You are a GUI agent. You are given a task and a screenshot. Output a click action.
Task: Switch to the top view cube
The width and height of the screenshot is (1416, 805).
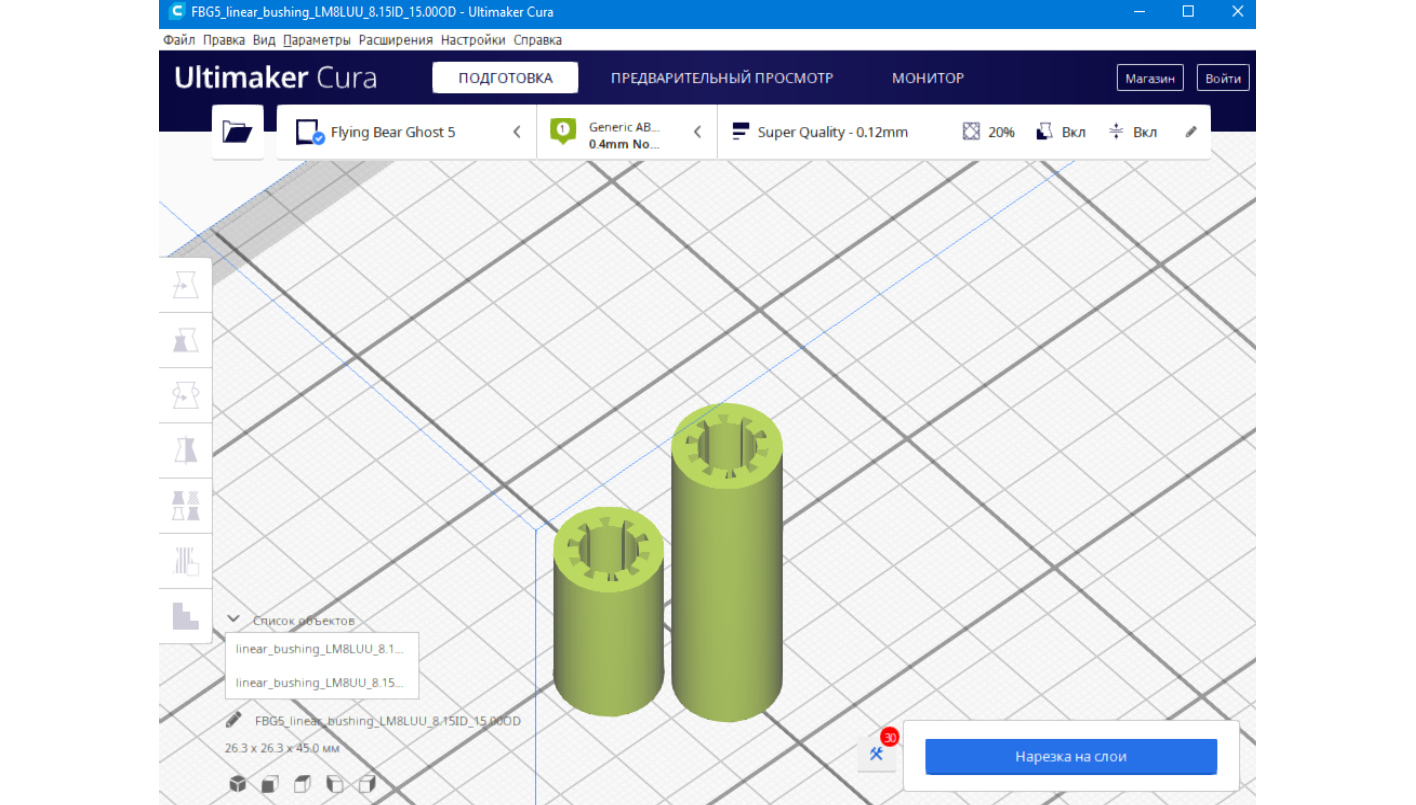302,784
